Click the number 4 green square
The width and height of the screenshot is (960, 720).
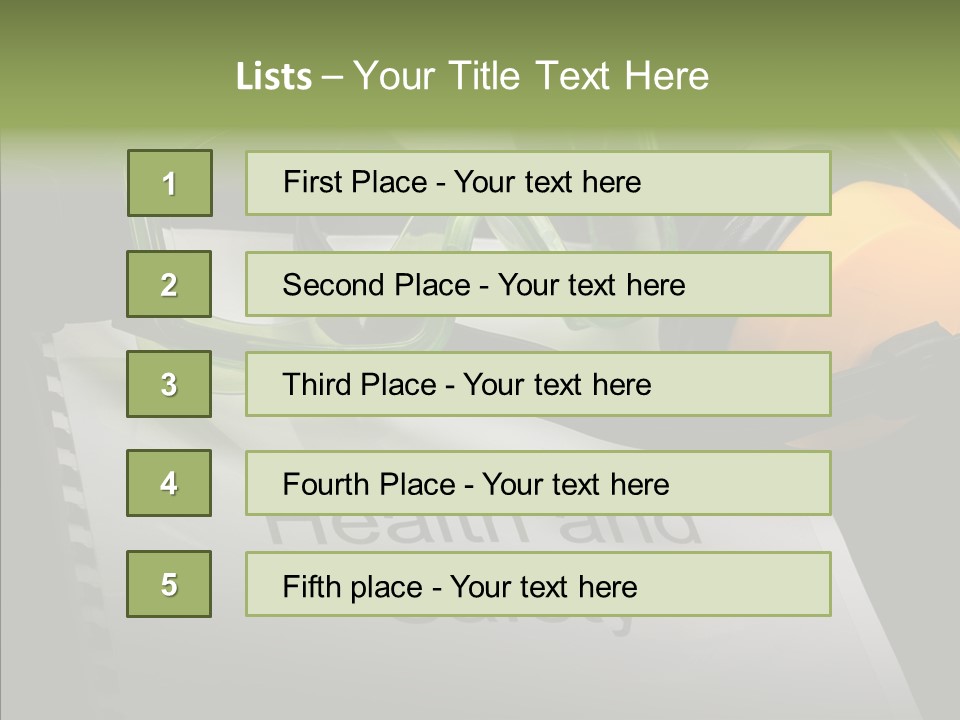coord(169,483)
